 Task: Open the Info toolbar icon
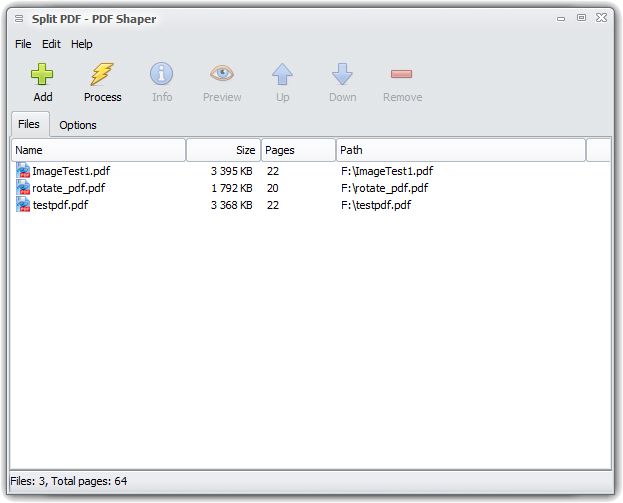[161, 74]
